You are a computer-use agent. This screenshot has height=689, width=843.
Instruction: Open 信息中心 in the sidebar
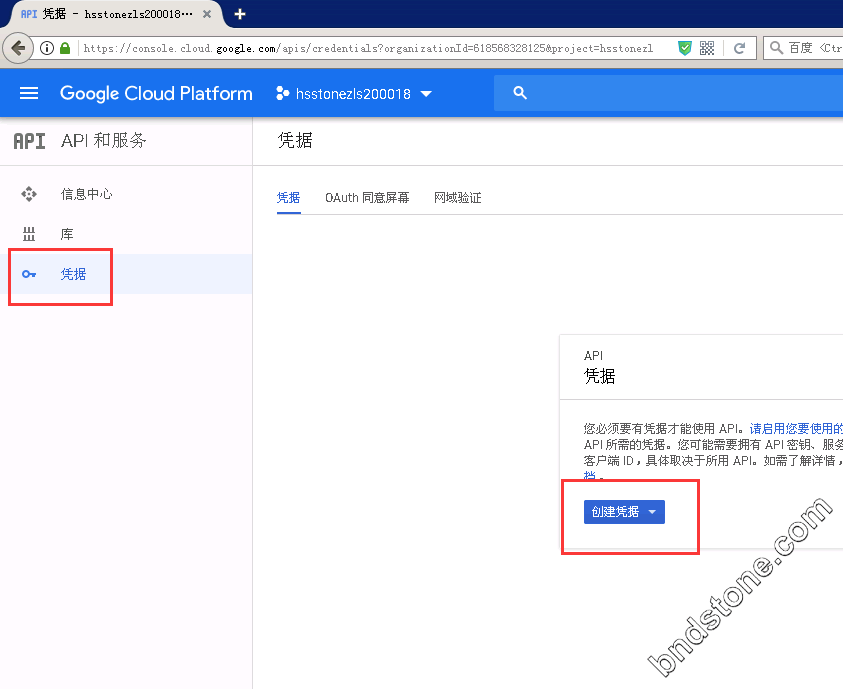pos(87,194)
